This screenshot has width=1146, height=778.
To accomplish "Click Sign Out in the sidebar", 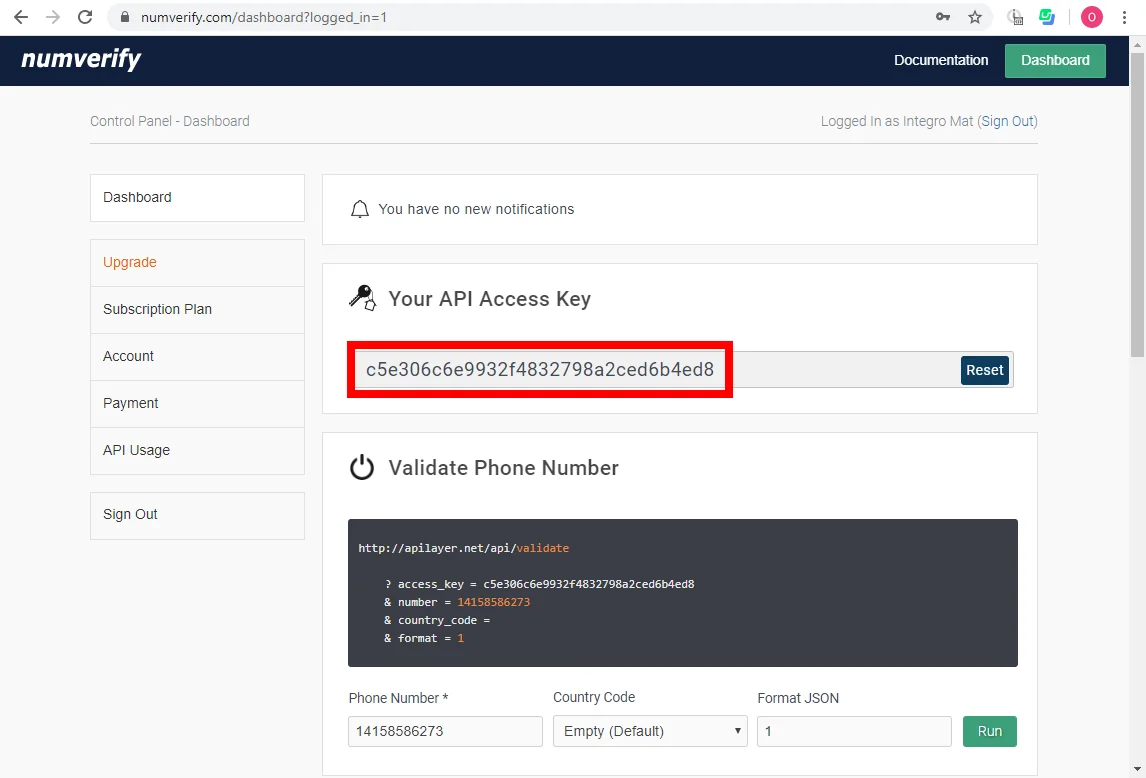I will tap(197, 515).
